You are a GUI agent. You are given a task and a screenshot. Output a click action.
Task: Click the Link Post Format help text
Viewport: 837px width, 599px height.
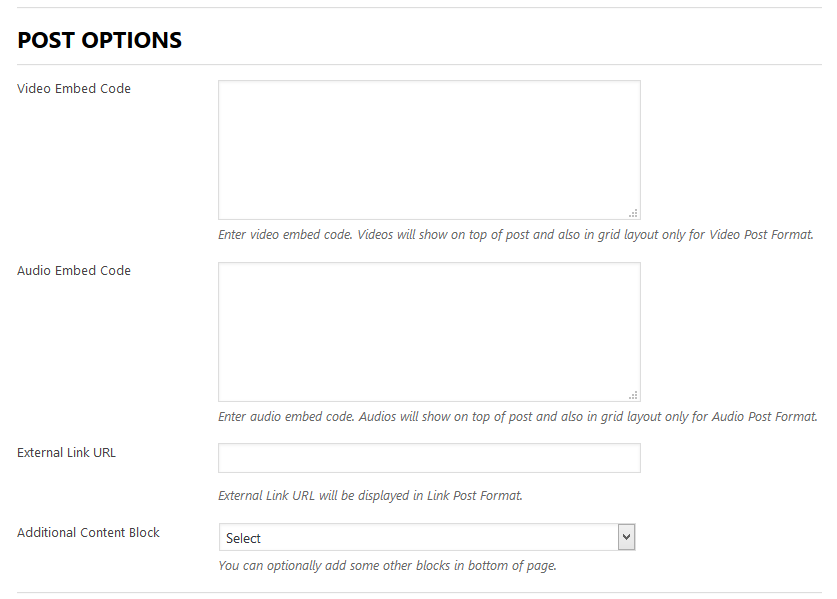click(370, 496)
